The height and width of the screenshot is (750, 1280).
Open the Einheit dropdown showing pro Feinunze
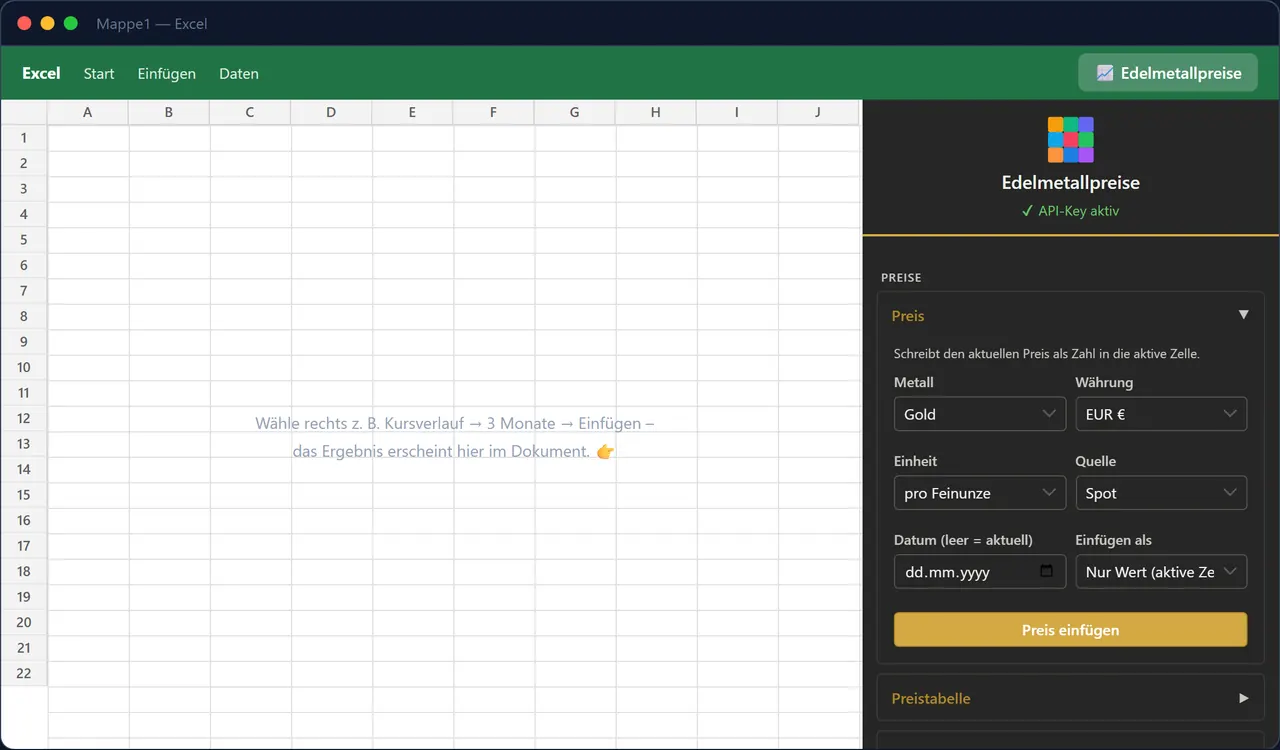pyautogui.click(x=979, y=493)
